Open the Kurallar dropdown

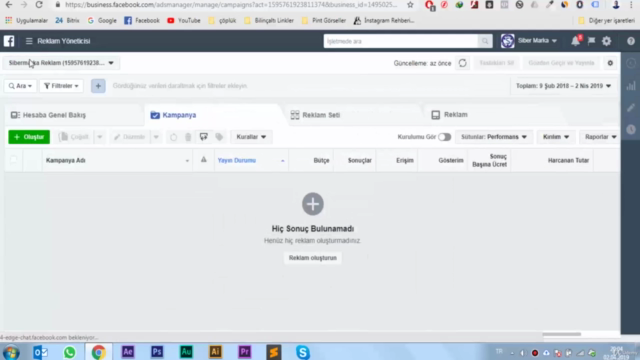(251, 137)
